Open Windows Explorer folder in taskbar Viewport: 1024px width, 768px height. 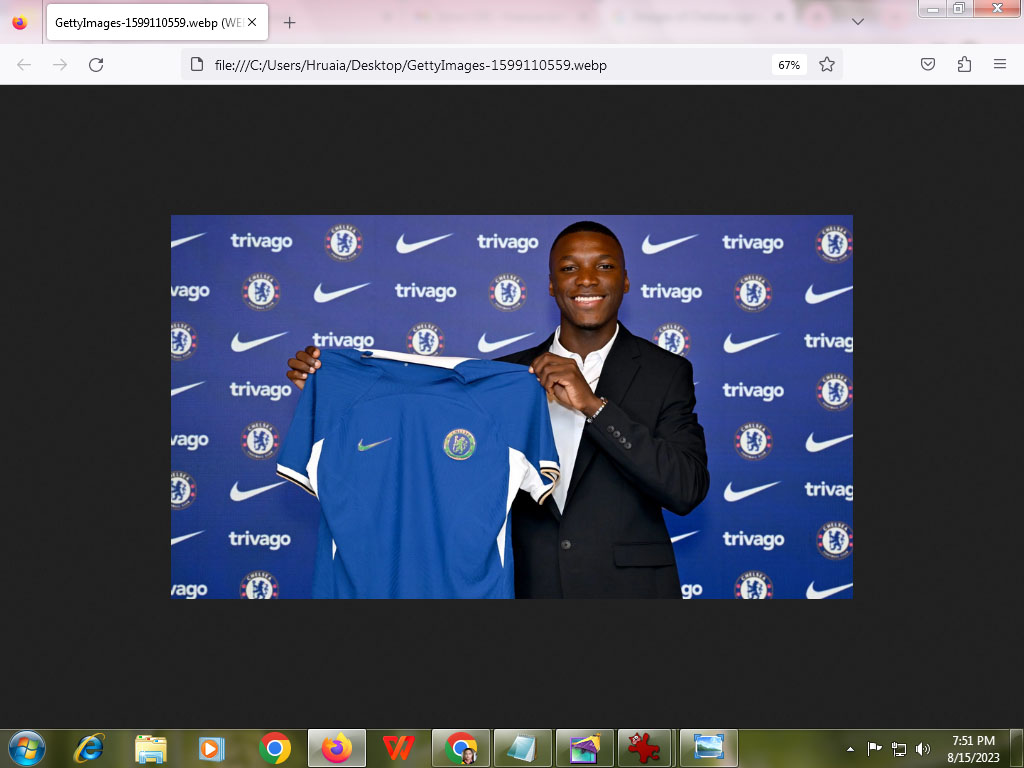click(x=151, y=747)
